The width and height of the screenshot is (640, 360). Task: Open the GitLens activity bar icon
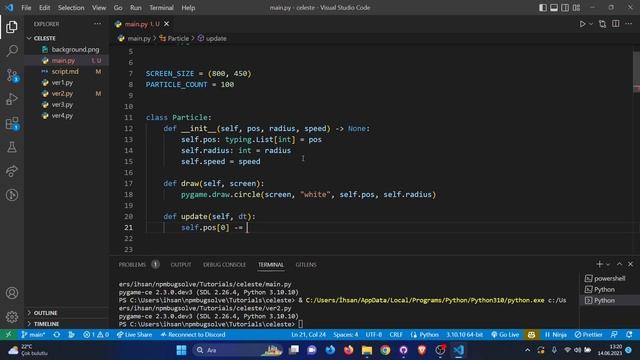(12, 195)
